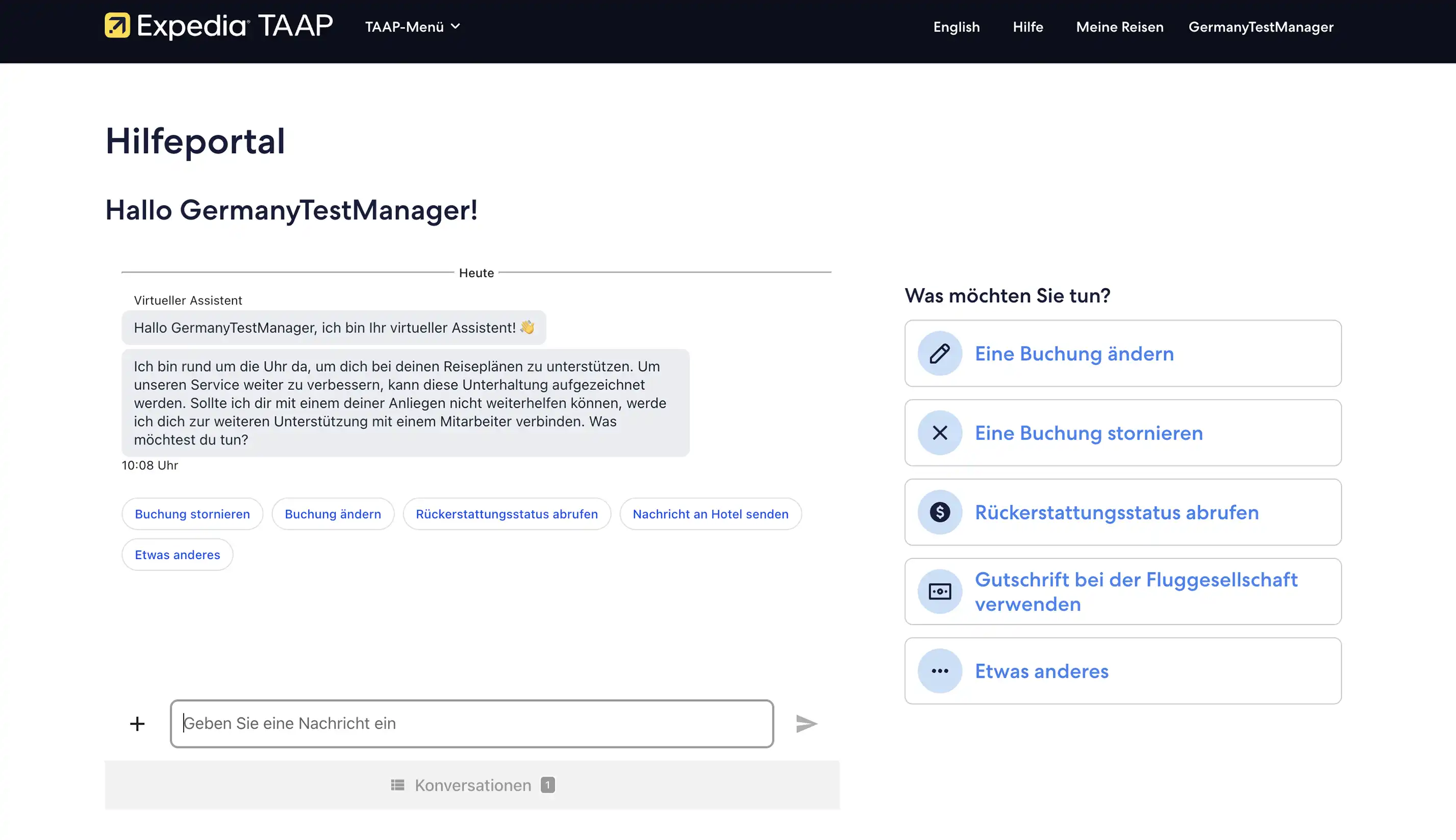Click the 10:08 Uhr timestamp
The image size is (1456, 840).
[149, 465]
